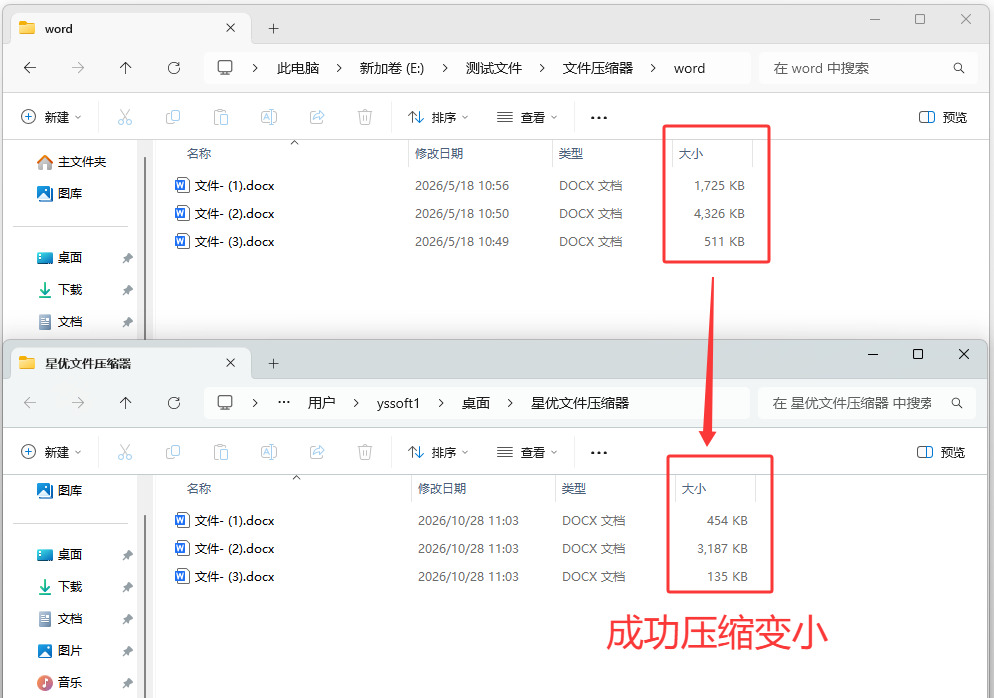Open 新建 dropdown in word window
Image resolution: width=994 pixels, height=698 pixels.
click(51, 117)
